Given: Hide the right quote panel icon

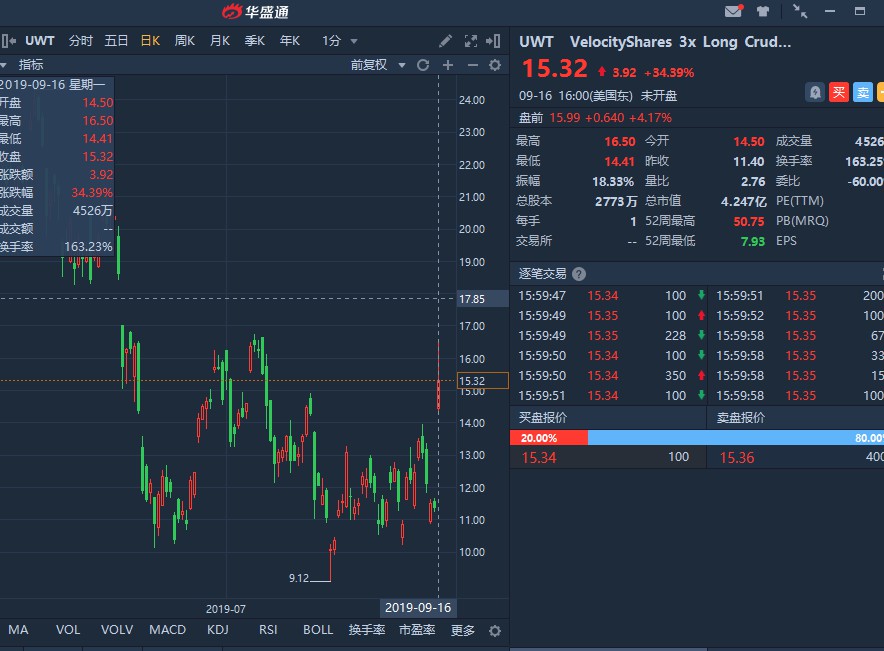Looking at the screenshot, I should (x=494, y=41).
